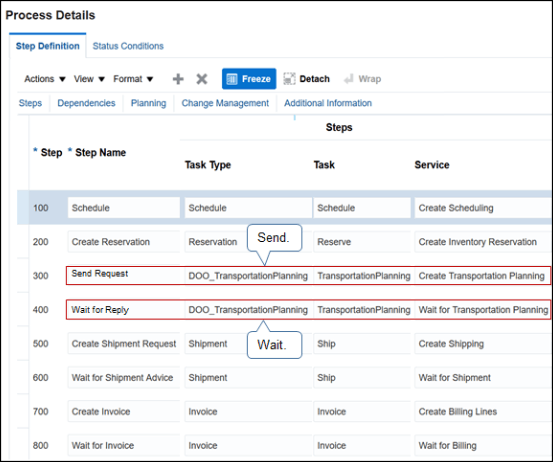Viewport: 553px width, 462px height.
Task: Edit the Wait for Reply step name
Action: pyautogui.click(x=124, y=310)
